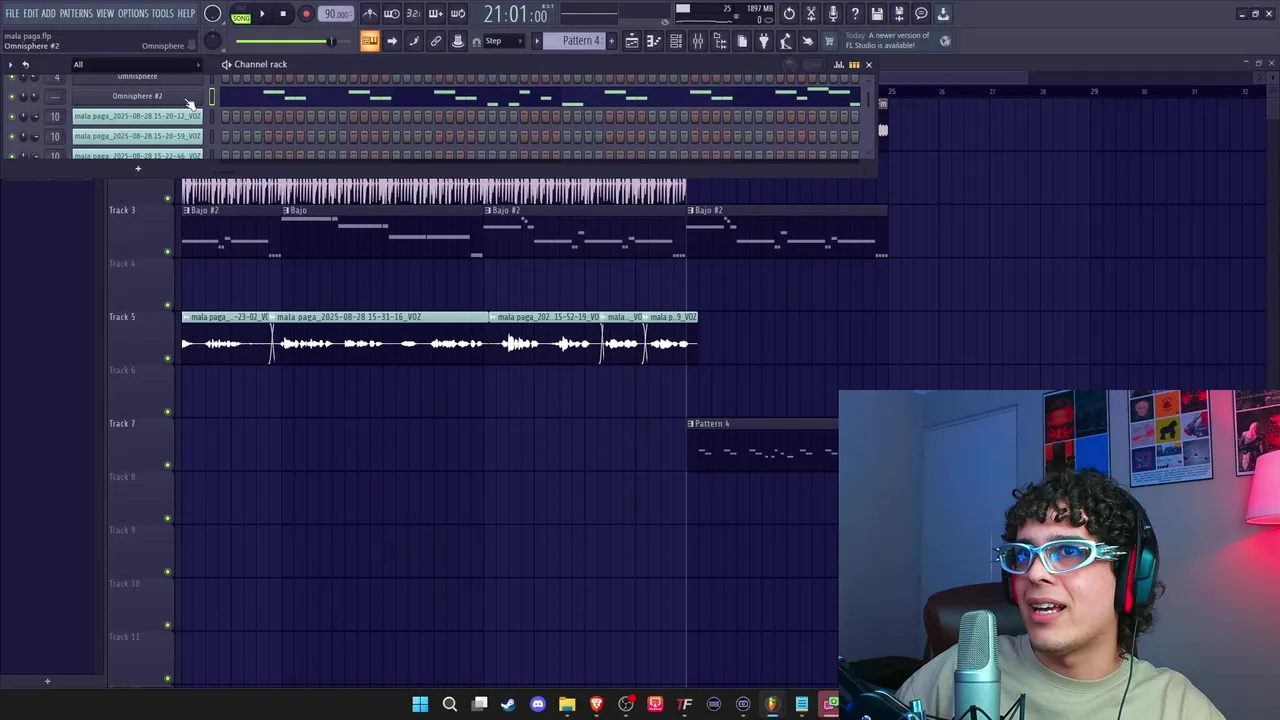Toggle loop recording icon
This screenshot has height=720, width=1280.
[x=458, y=14]
